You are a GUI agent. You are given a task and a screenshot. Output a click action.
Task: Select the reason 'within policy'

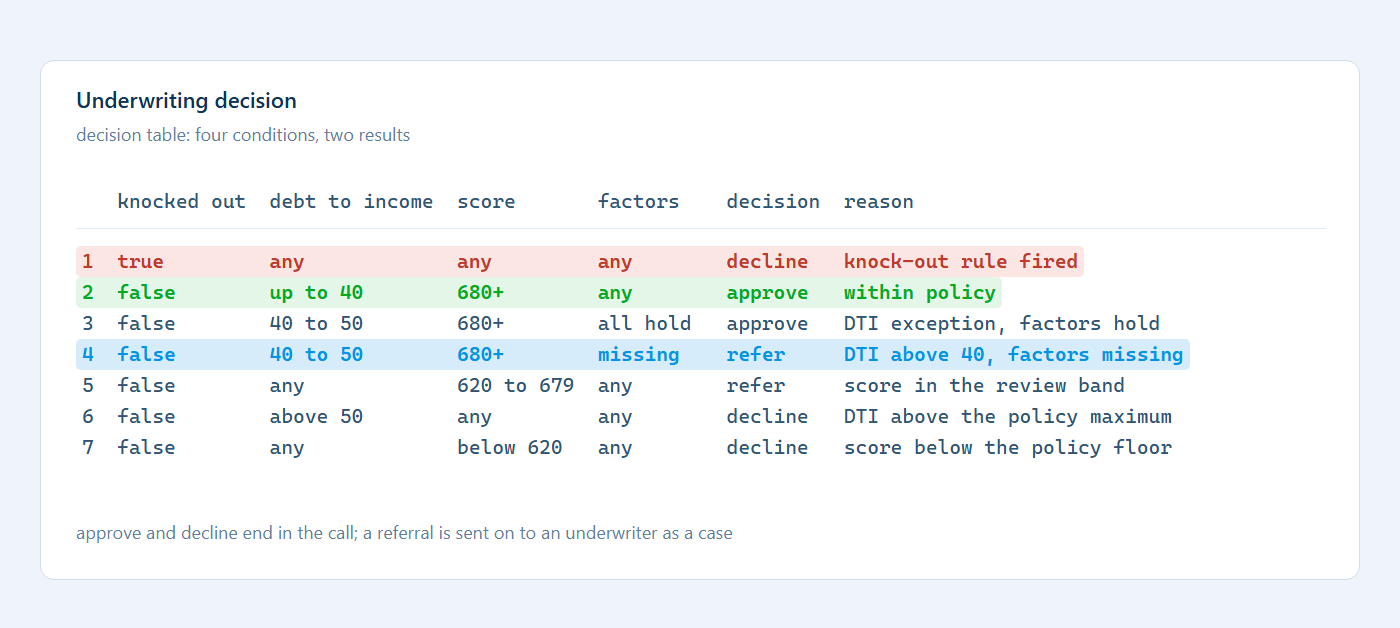(x=920, y=293)
